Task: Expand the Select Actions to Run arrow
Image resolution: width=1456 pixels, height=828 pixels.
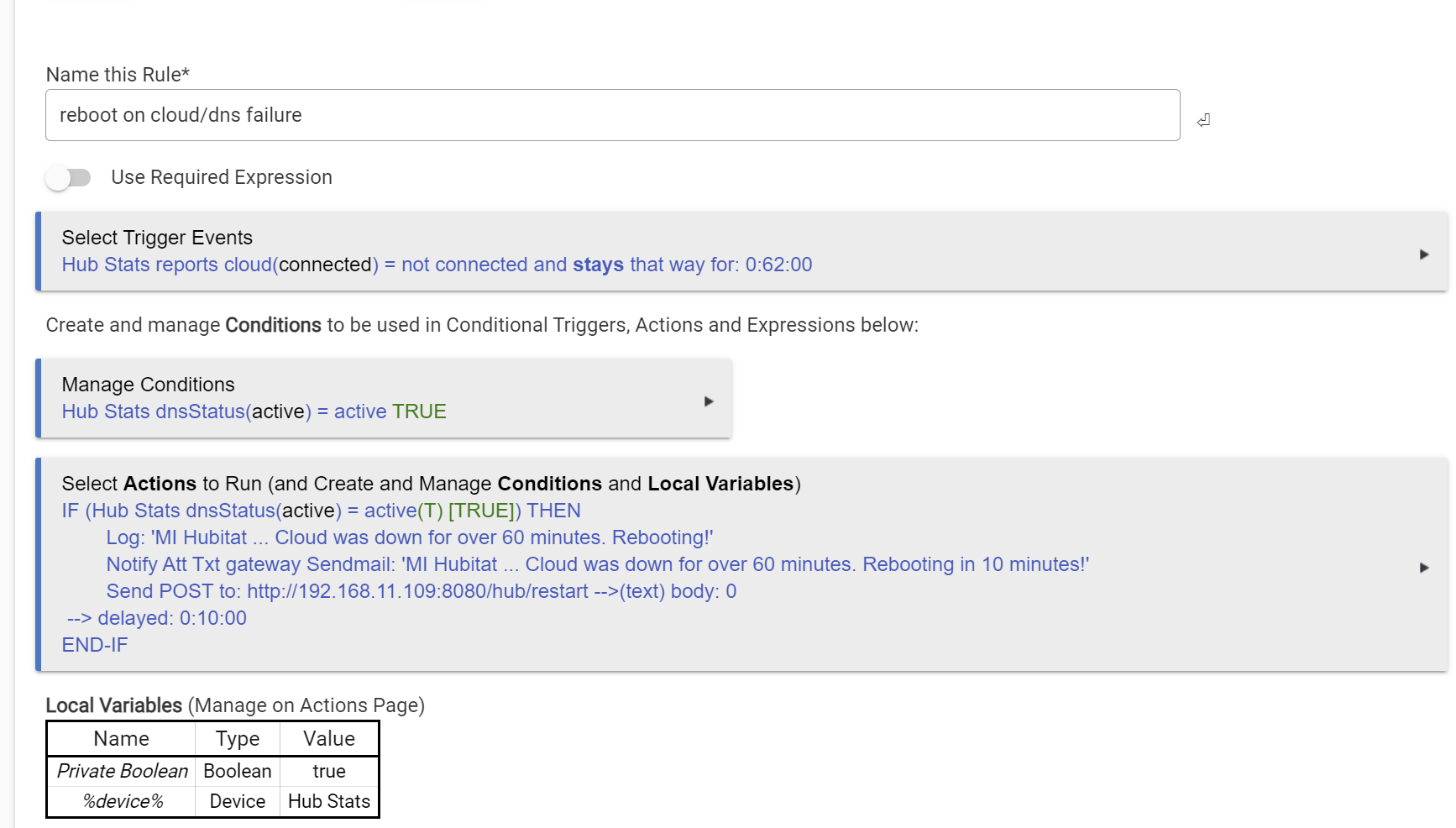Action: click(x=1423, y=568)
